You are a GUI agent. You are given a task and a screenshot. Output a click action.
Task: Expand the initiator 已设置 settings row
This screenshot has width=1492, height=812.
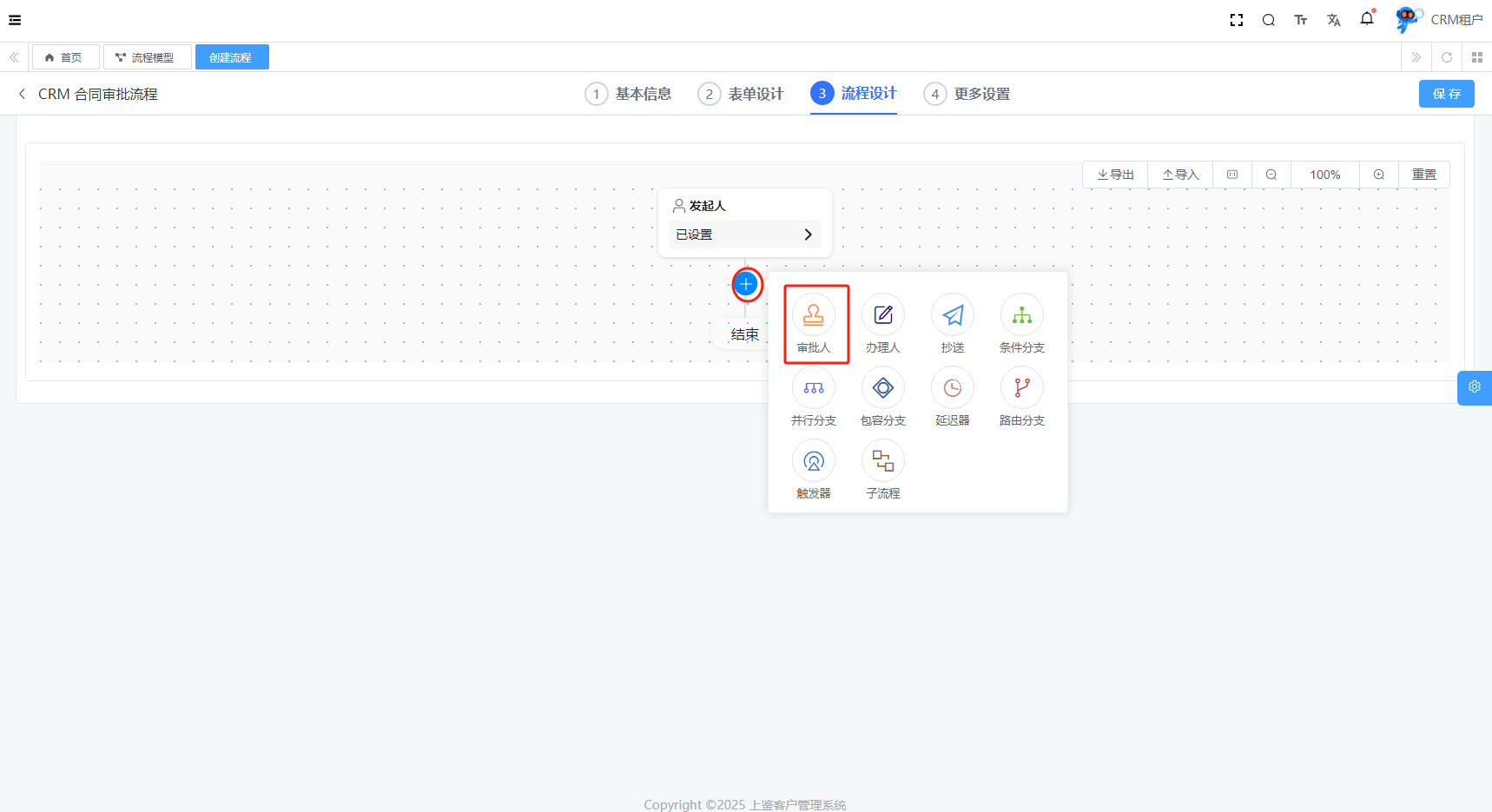pos(744,234)
